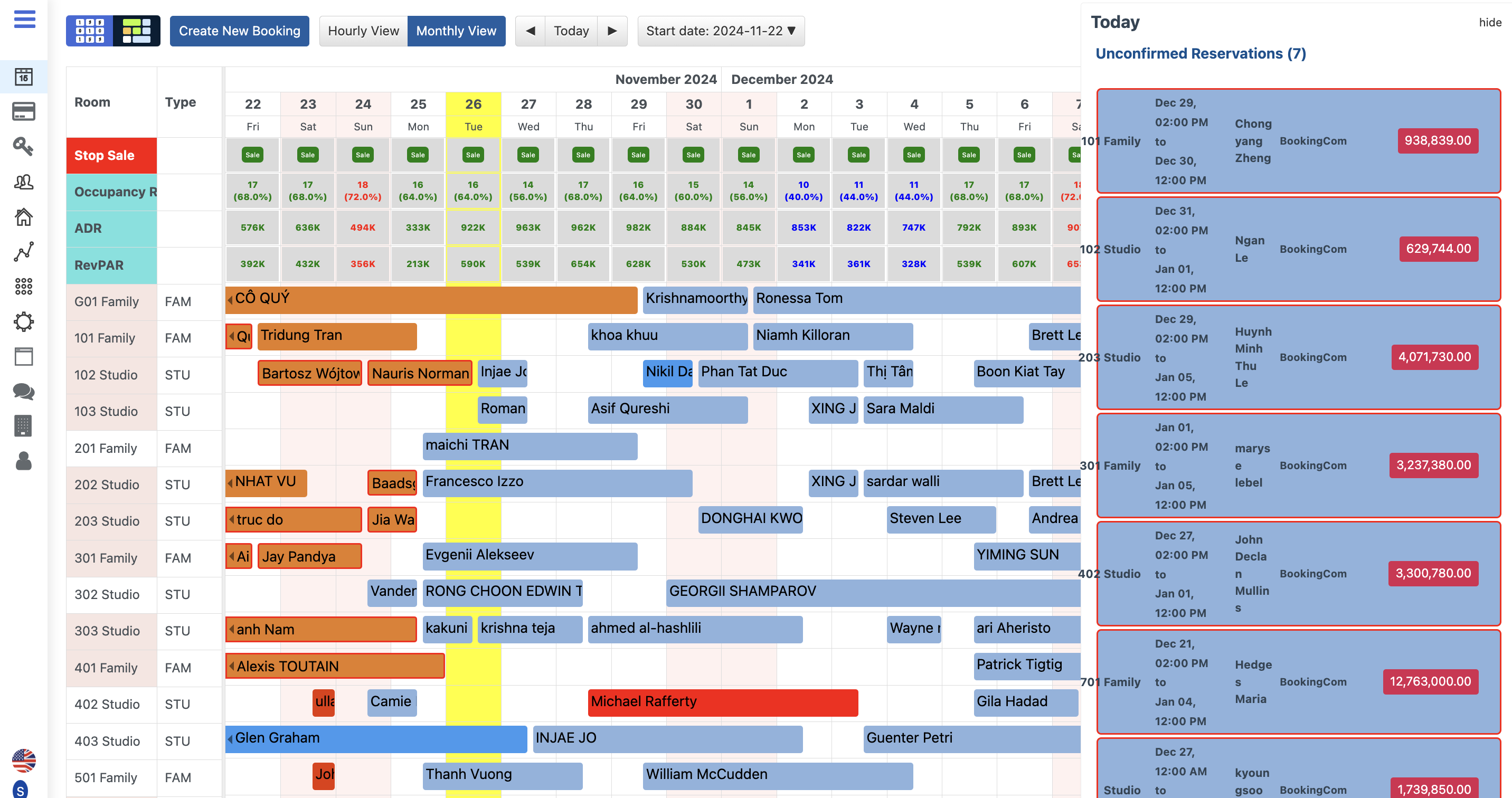Click the people/guests icon in sidebar
This screenshot has width=1512, height=798.
[24, 182]
